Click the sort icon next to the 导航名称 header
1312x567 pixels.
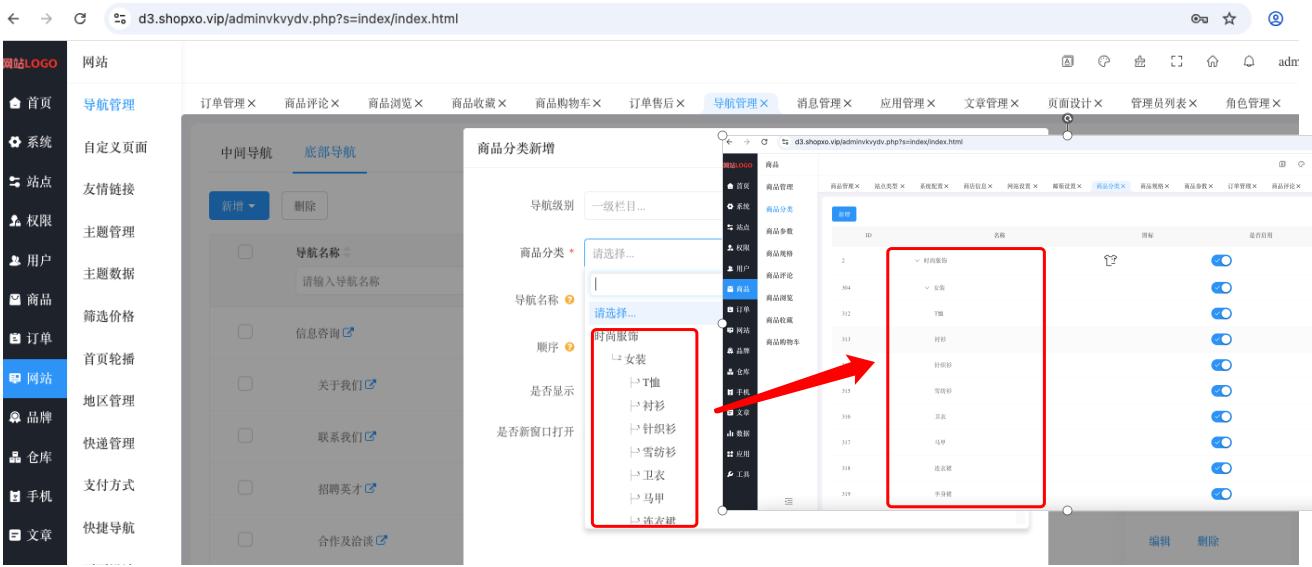click(x=347, y=253)
